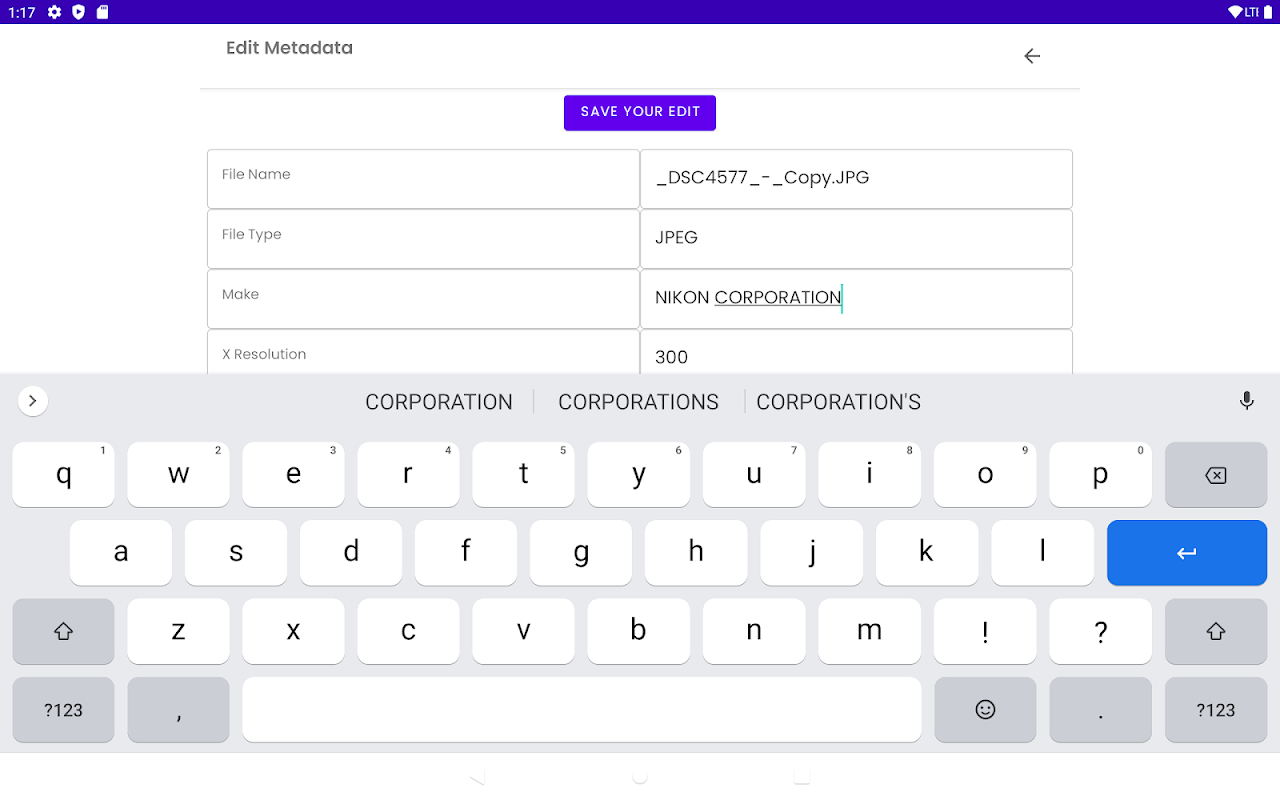The width and height of the screenshot is (1280, 800).
Task: Tap the d key
Action: tap(351, 553)
